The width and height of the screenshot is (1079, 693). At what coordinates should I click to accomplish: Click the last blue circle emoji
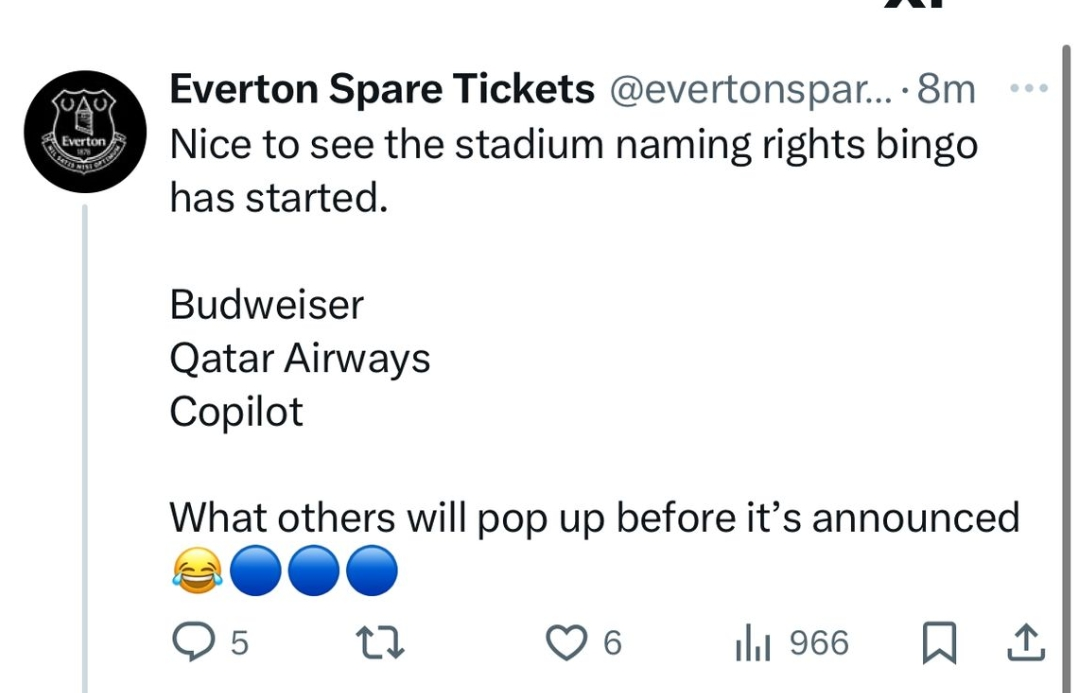point(372,573)
